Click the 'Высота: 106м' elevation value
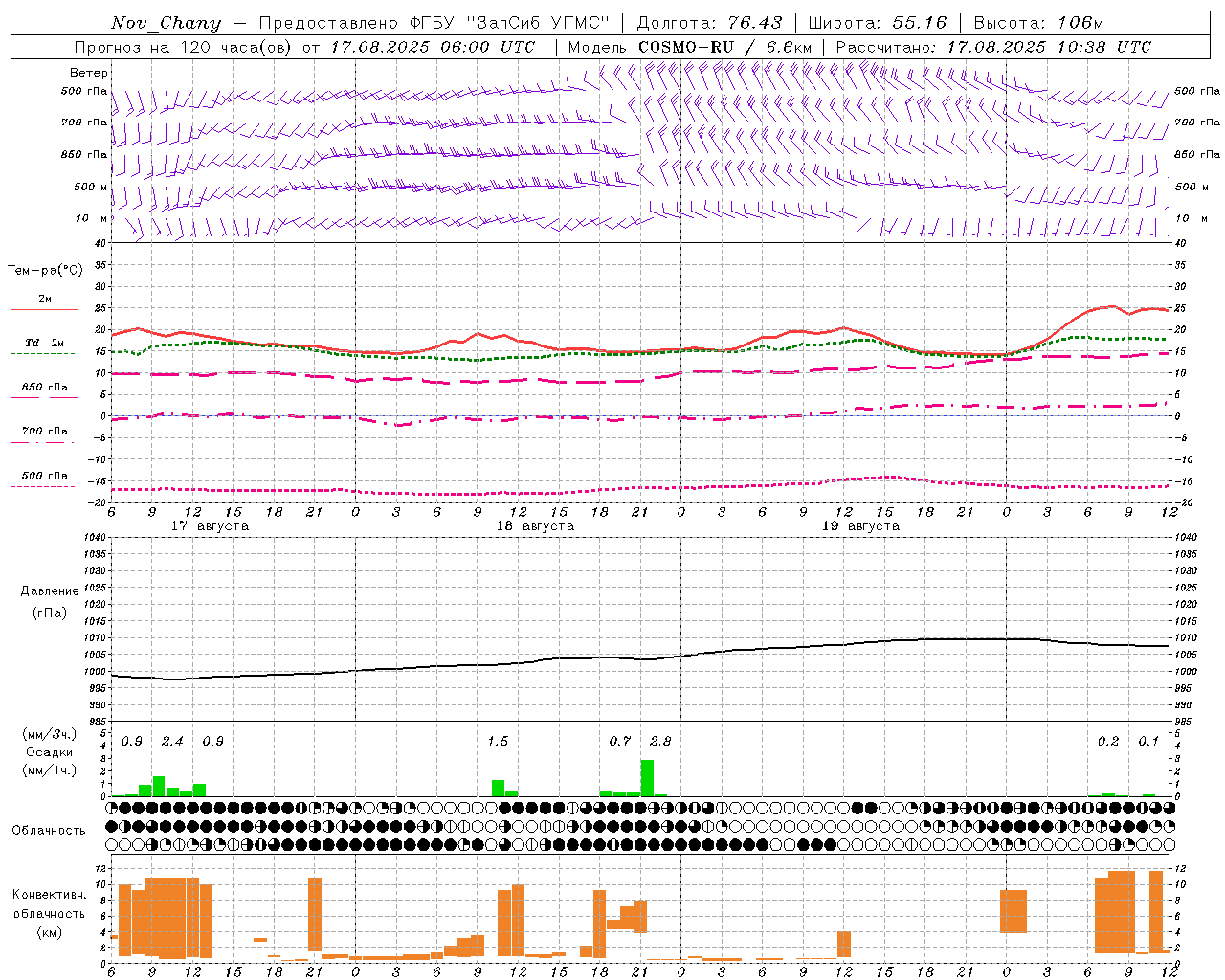The width and height of the screenshot is (1225, 980). 1038,23
